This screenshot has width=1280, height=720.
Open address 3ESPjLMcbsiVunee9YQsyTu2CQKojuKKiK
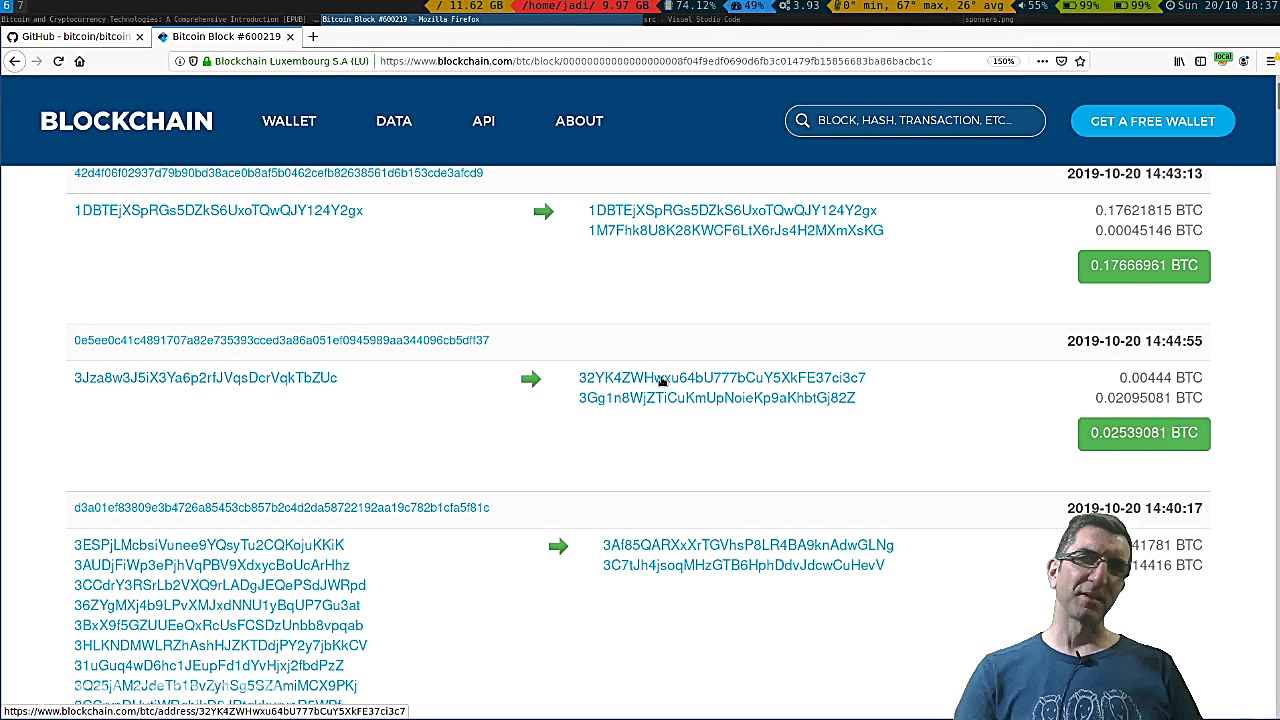point(209,545)
